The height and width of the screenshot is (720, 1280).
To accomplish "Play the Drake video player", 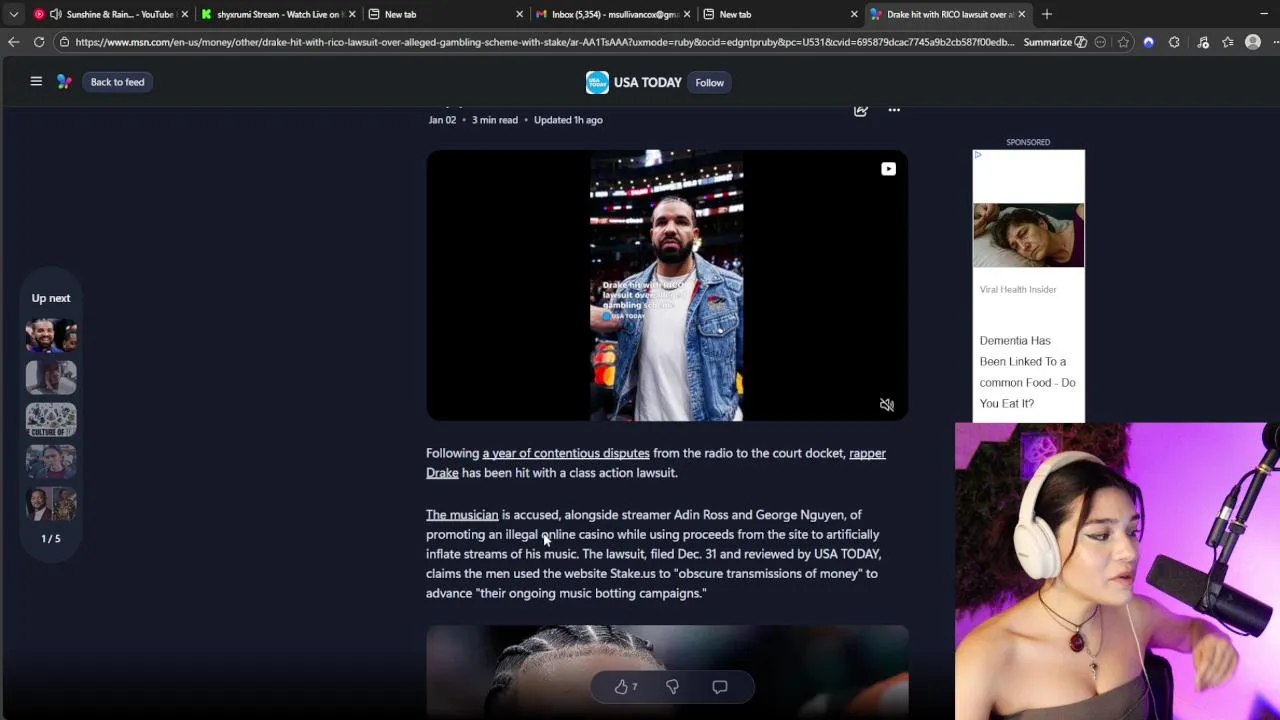I will pos(667,285).
